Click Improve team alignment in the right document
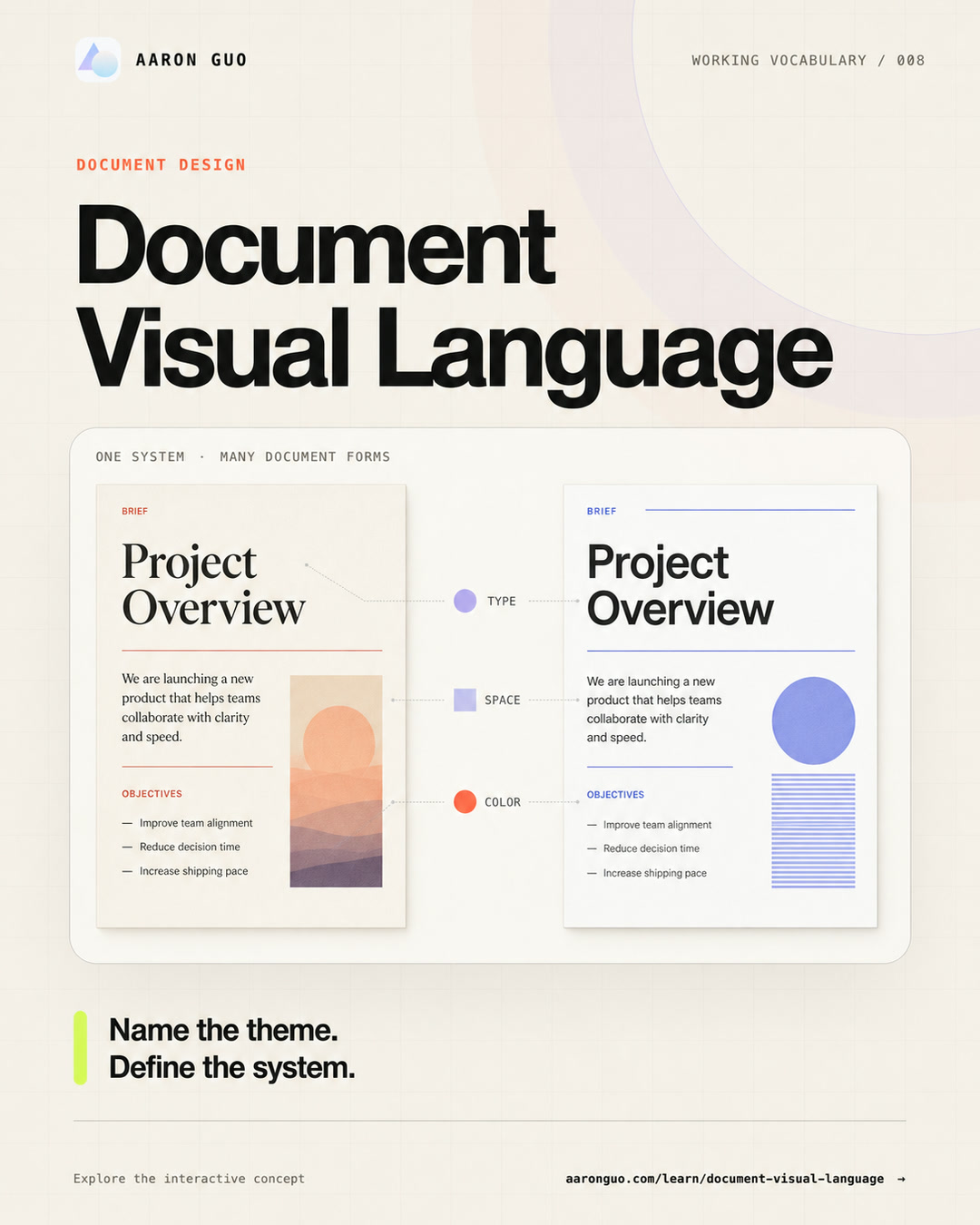980x1225 pixels. click(x=657, y=825)
